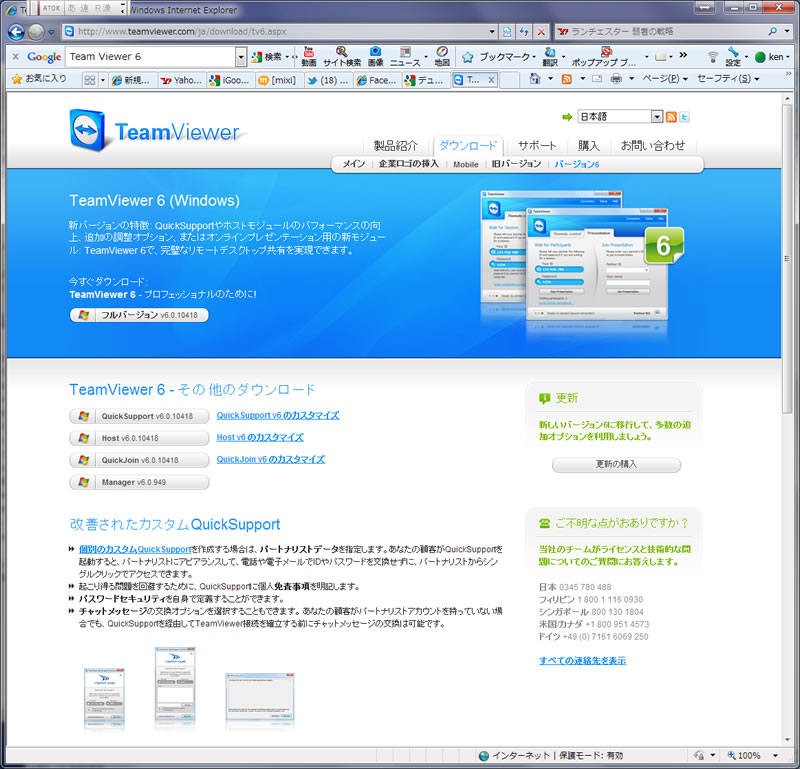Screen dimensions: 800x769
Task: Open QuickSupport v6 のカスタマイズ link
Action: 278,415
